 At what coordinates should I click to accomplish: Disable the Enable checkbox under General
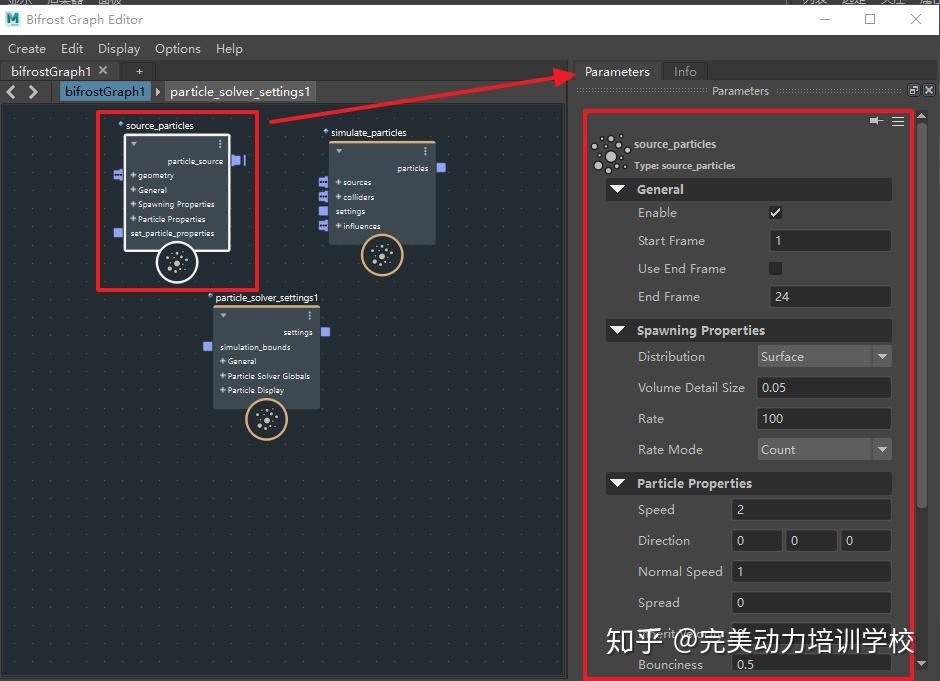pyautogui.click(x=773, y=212)
